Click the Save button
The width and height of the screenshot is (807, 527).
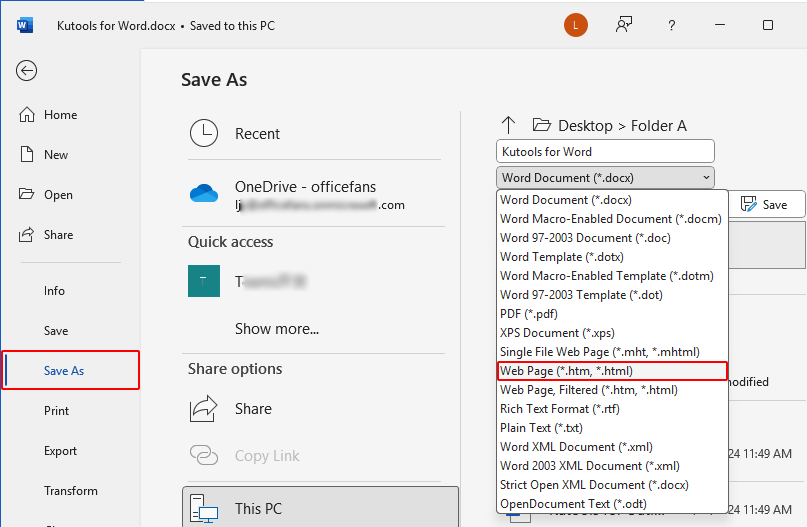pyautogui.click(x=765, y=204)
